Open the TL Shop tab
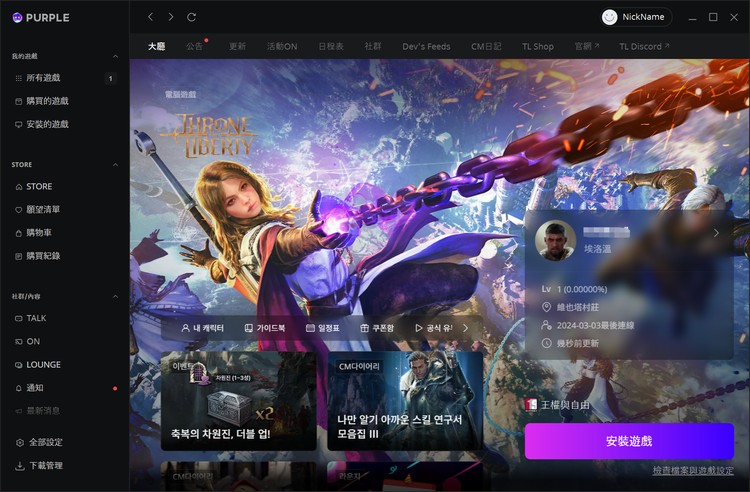Viewport: 750px width, 492px height. pos(538,46)
